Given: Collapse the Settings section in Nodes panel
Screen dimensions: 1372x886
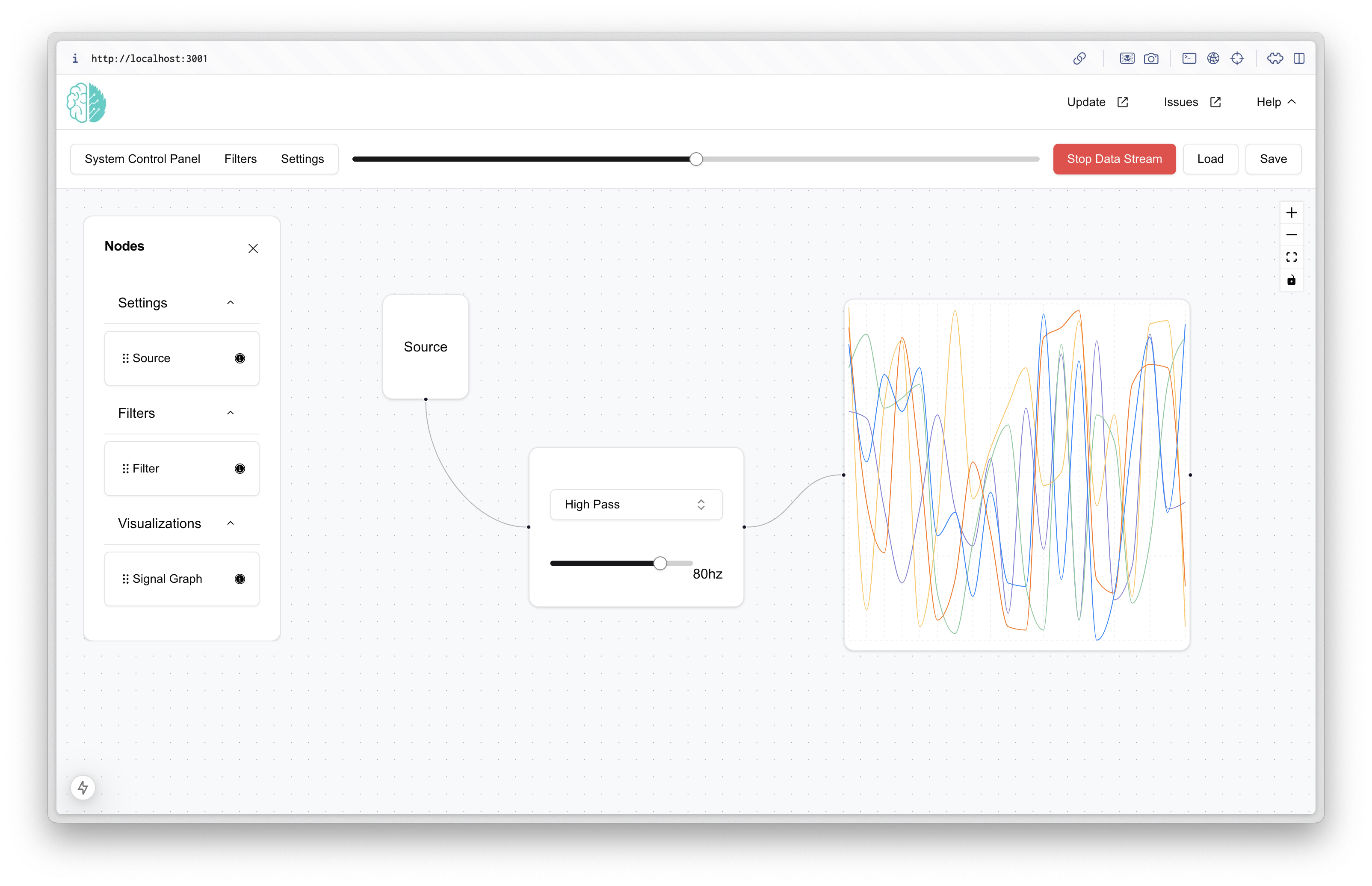Looking at the screenshot, I should pos(231,302).
